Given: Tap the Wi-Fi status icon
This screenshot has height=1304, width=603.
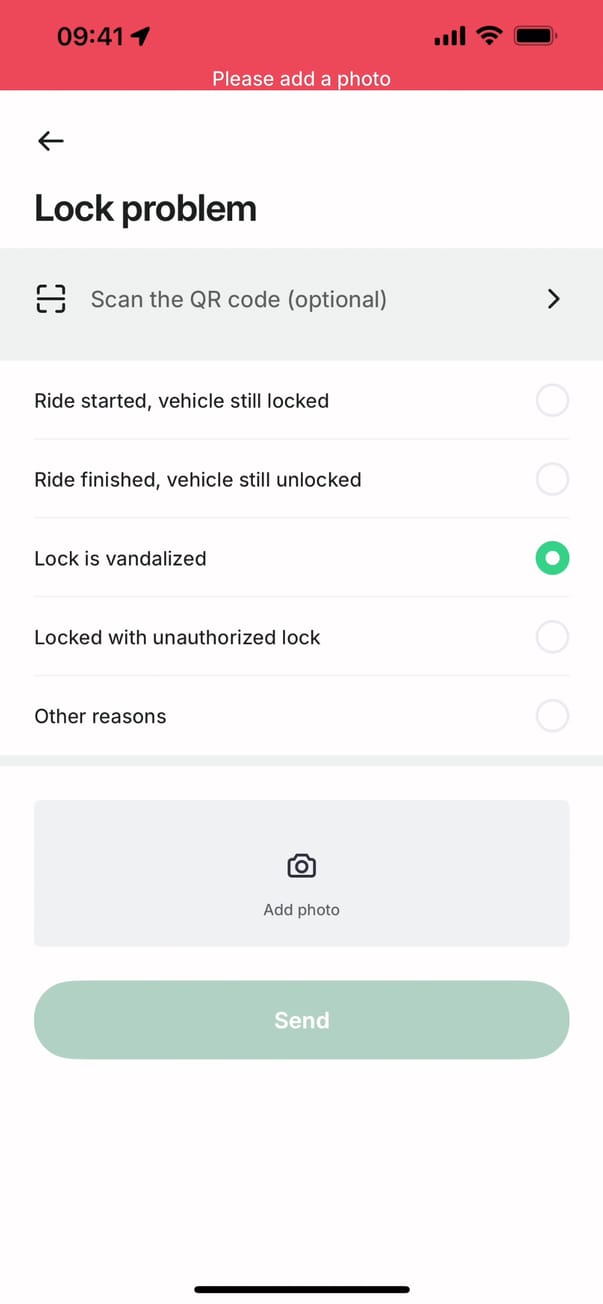Looking at the screenshot, I should click(x=489, y=37).
